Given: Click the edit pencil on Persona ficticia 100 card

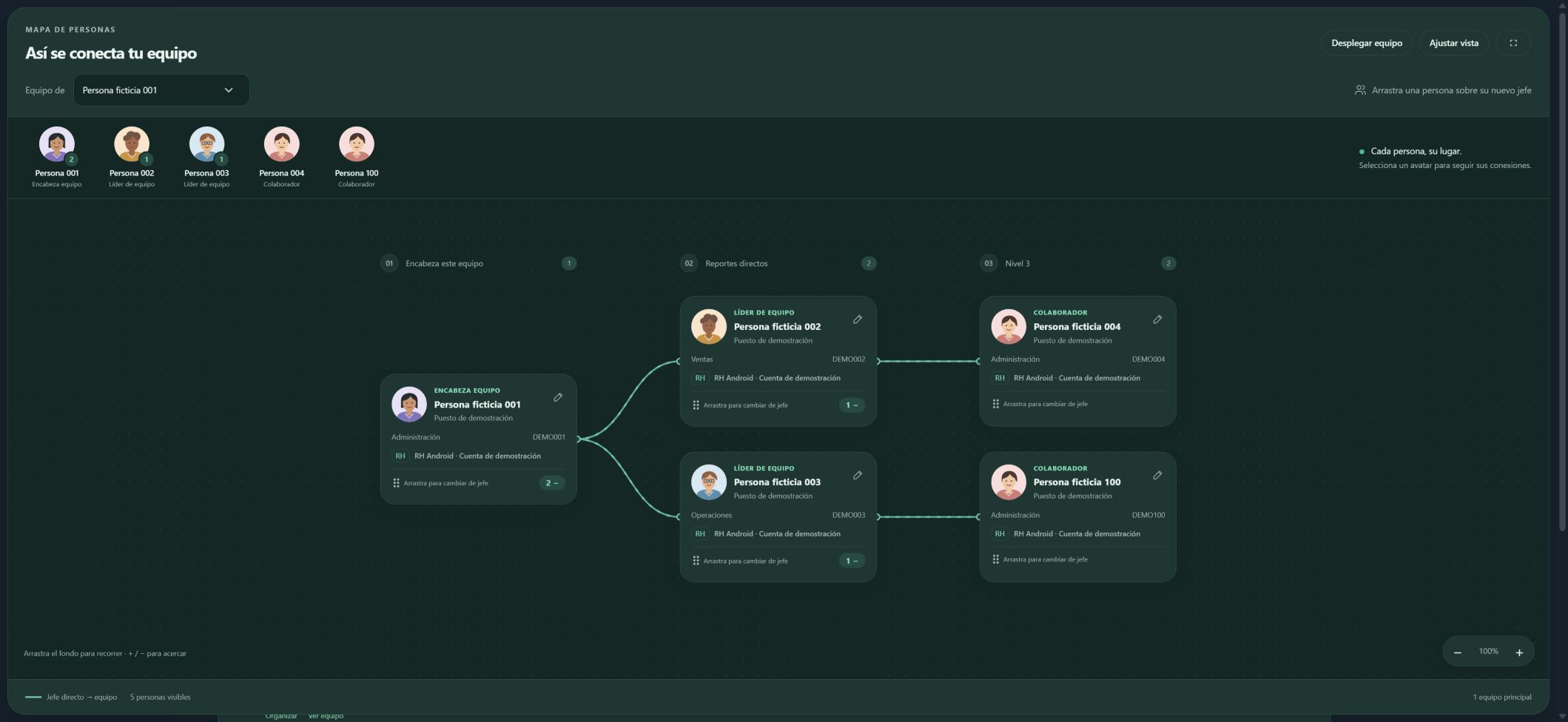Looking at the screenshot, I should (x=1157, y=475).
